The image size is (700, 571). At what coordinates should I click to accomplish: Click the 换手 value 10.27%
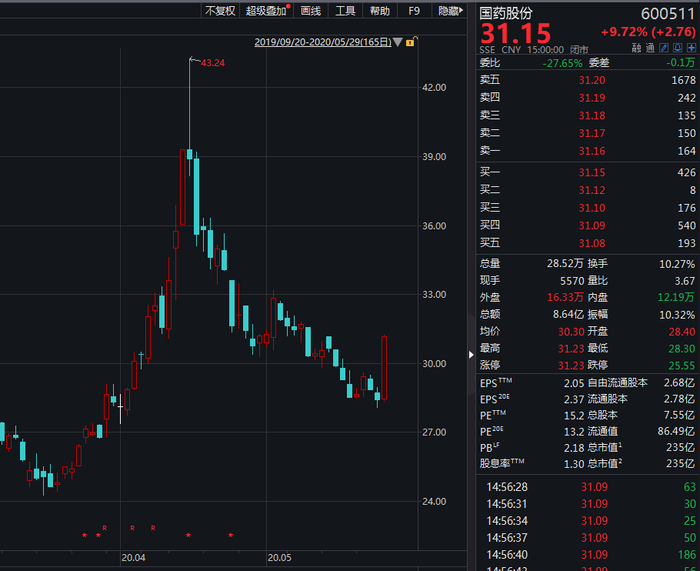(677, 264)
